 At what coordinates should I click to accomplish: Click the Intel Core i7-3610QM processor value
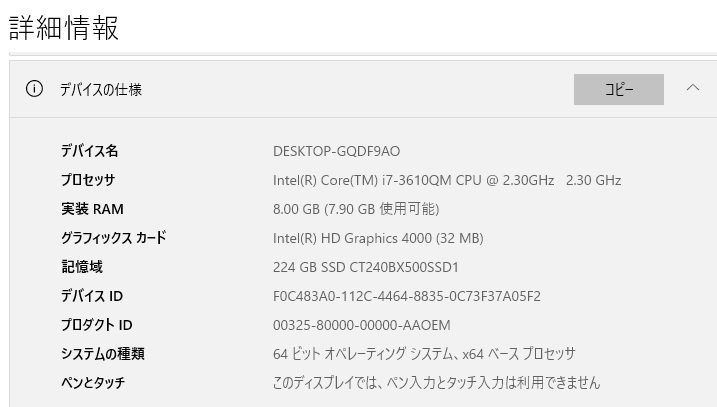(x=447, y=180)
